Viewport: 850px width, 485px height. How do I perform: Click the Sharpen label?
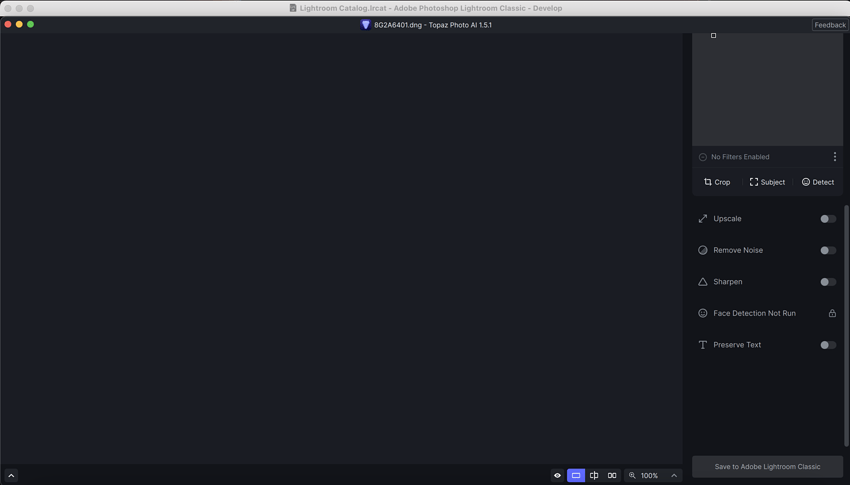(727, 282)
